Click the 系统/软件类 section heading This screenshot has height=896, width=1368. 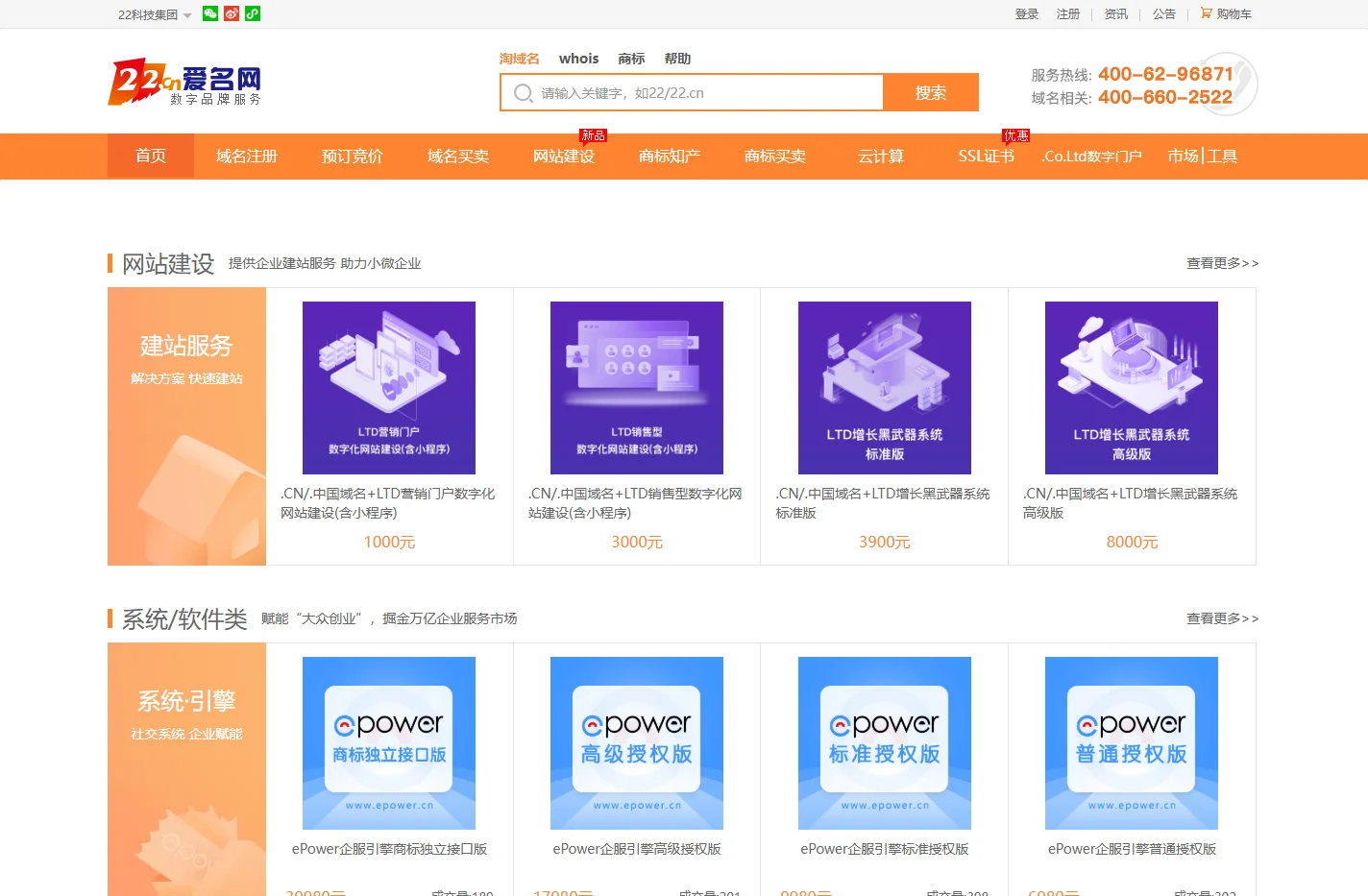[x=184, y=618]
